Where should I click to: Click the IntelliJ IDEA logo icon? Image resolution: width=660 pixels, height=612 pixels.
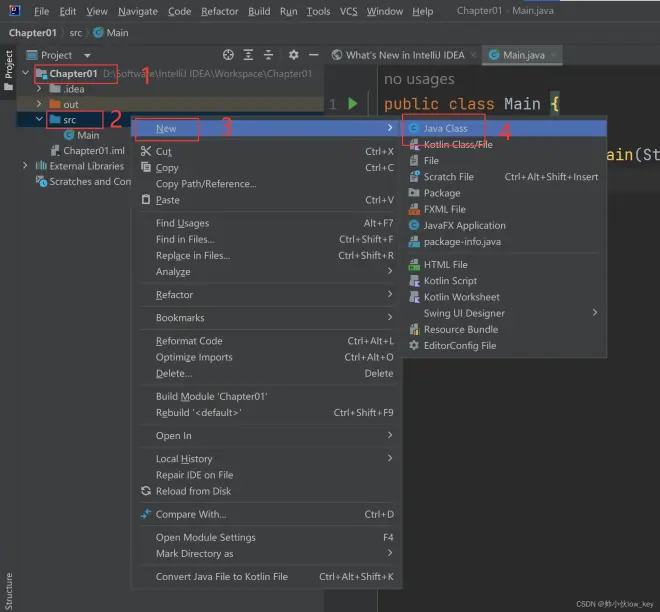[x=15, y=11]
